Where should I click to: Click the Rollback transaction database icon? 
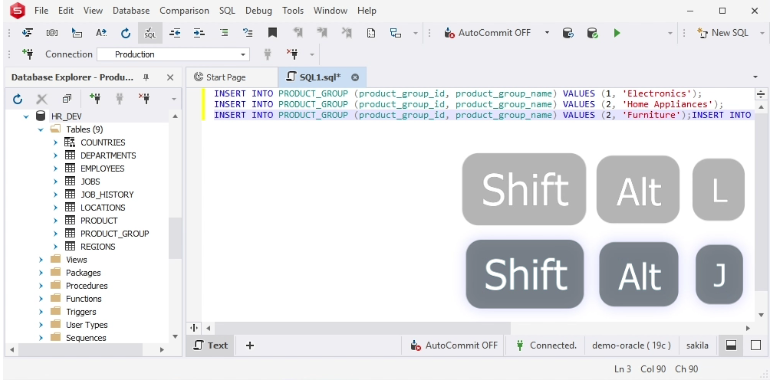[x=568, y=33]
